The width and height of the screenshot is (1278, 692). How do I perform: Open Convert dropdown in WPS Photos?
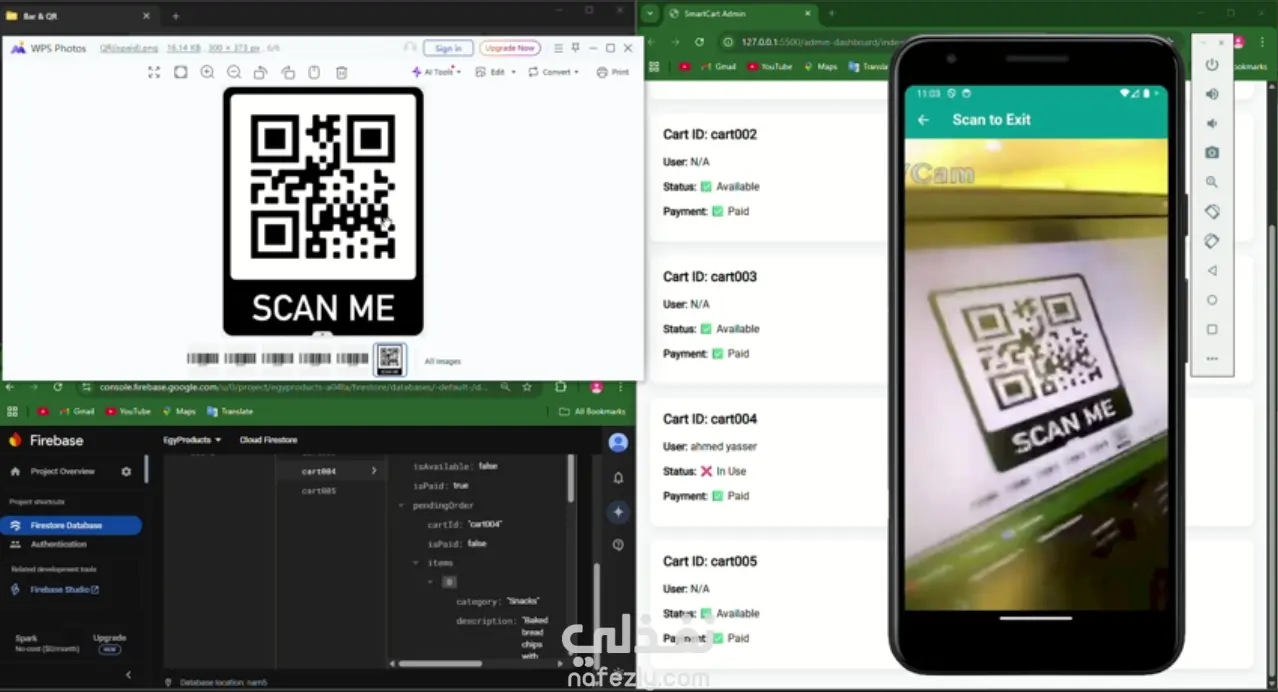tap(554, 72)
